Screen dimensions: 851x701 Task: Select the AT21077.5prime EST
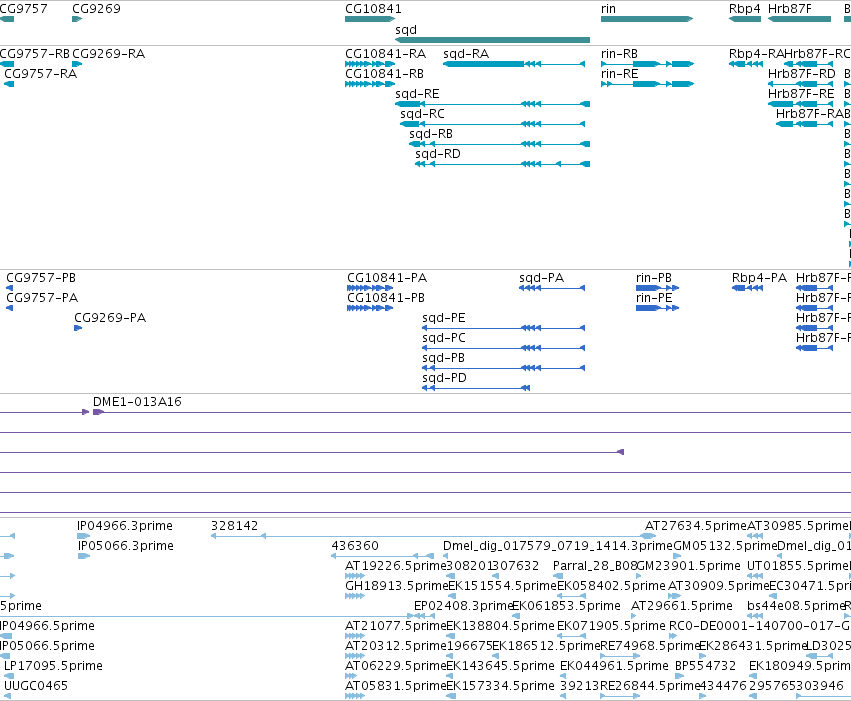pos(355,636)
